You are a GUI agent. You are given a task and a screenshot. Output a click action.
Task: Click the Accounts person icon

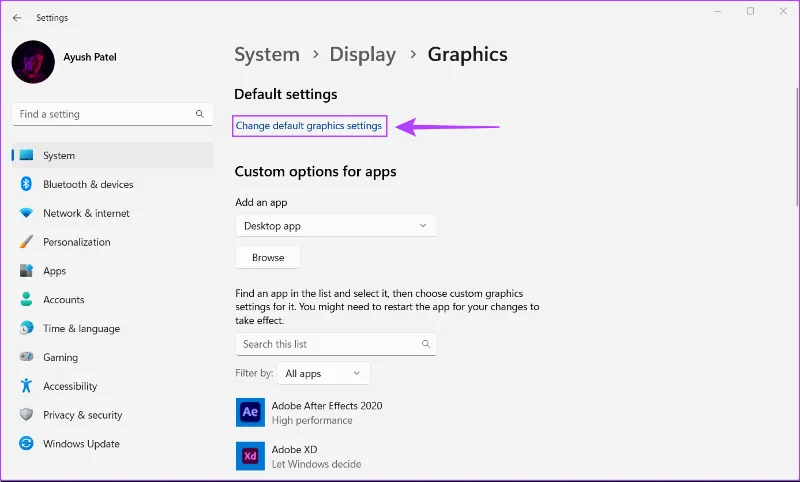(x=26, y=299)
